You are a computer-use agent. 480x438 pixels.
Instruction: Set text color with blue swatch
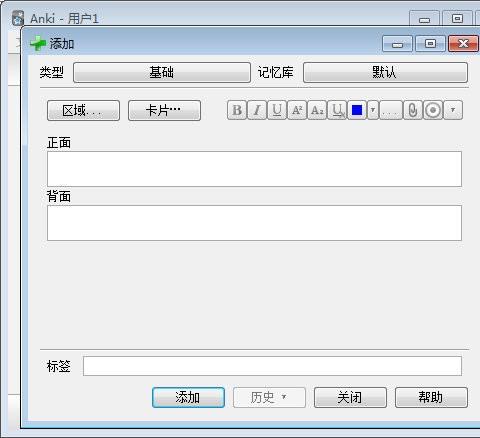pyautogui.click(x=357, y=110)
